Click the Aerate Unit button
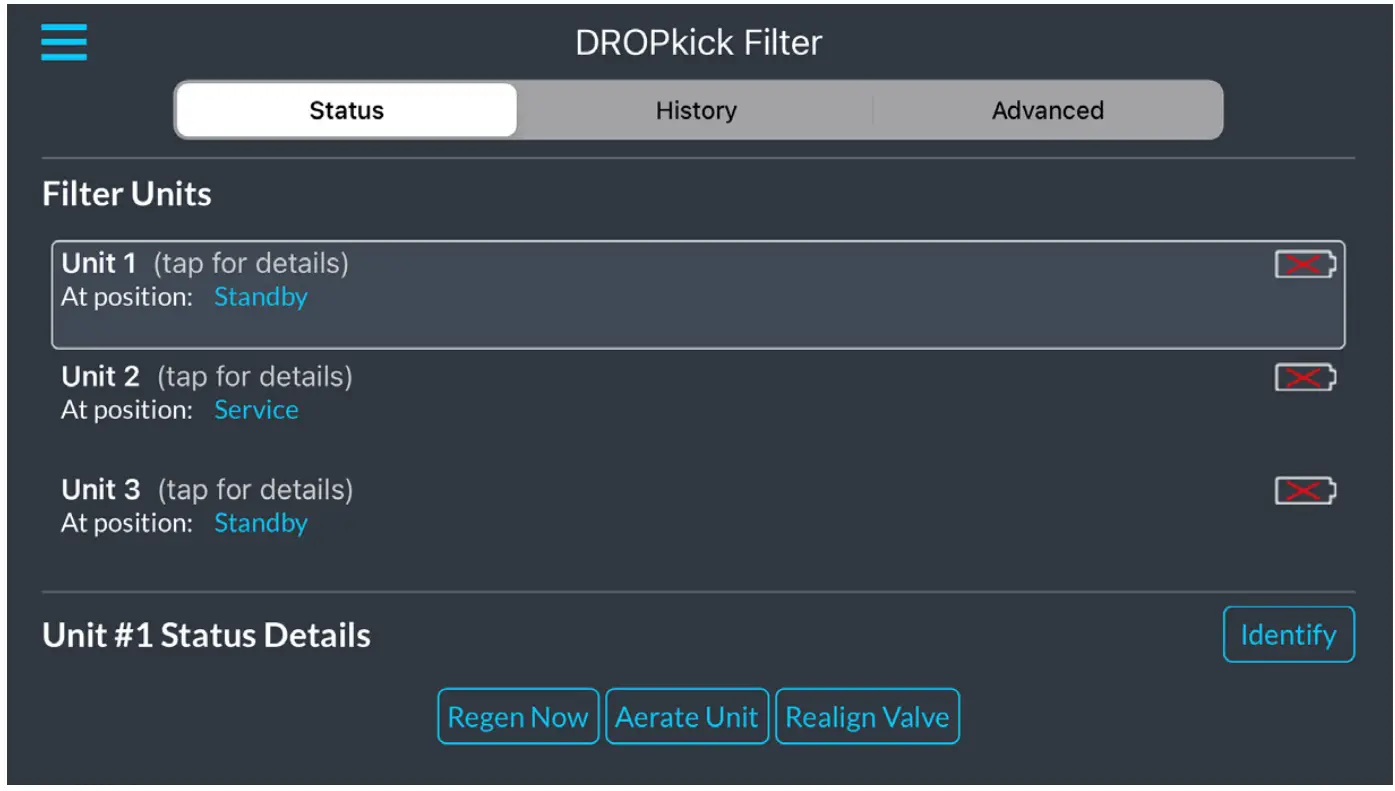The width and height of the screenshot is (1395, 791). (x=687, y=716)
